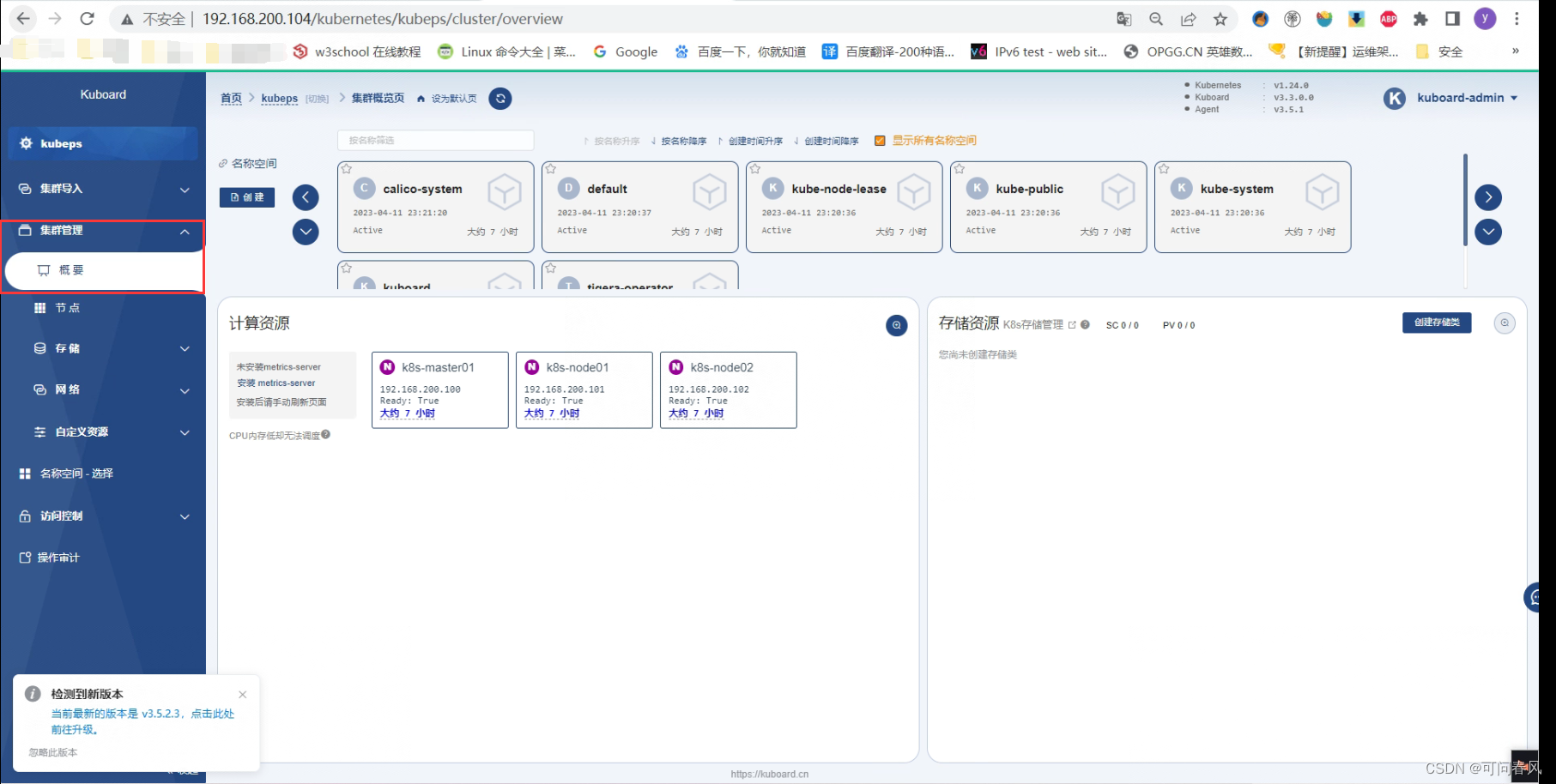This screenshot has width=1556, height=784.
Task: Click the down arrow button below left pager
Action: coord(306,232)
